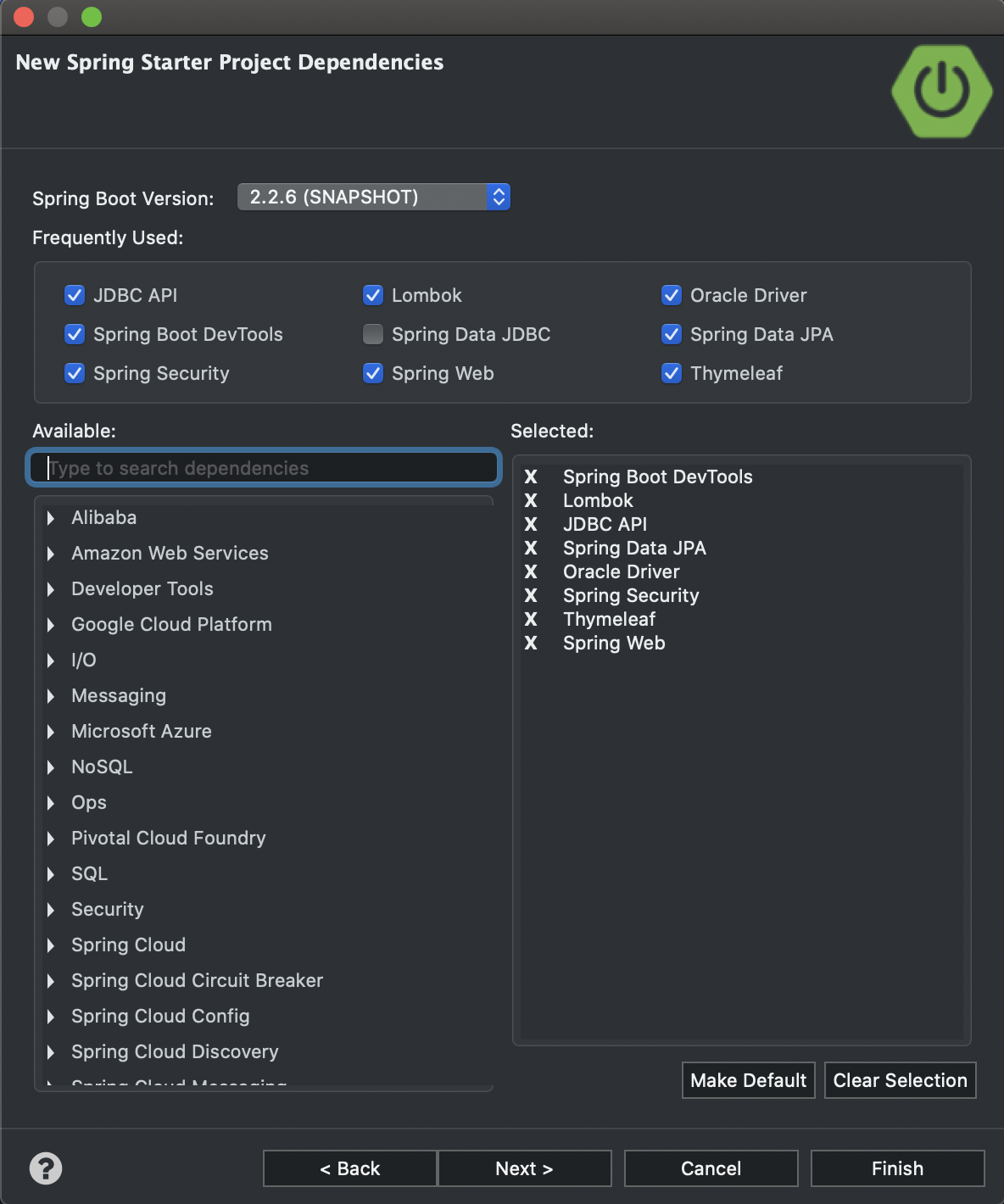The height and width of the screenshot is (1204, 1004).
Task: Click the Cancel button
Action: coord(711,1168)
